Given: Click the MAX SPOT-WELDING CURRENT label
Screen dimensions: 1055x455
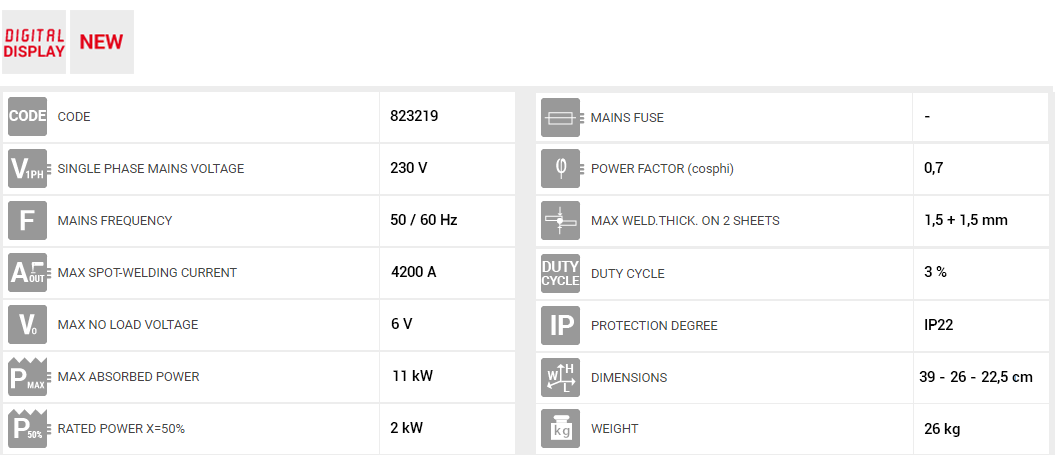Looking at the screenshot, I should [x=147, y=272].
